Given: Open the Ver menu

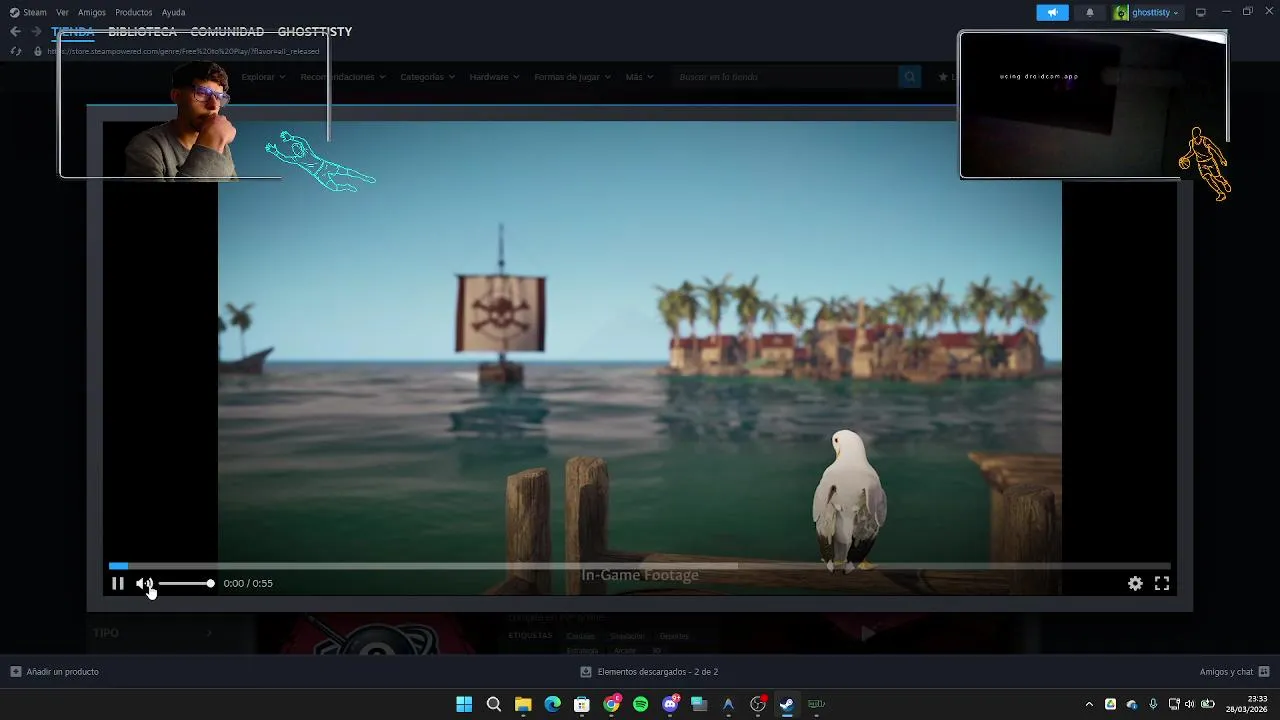Looking at the screenshot, I should pyautogui.click(x=62, y=12).
